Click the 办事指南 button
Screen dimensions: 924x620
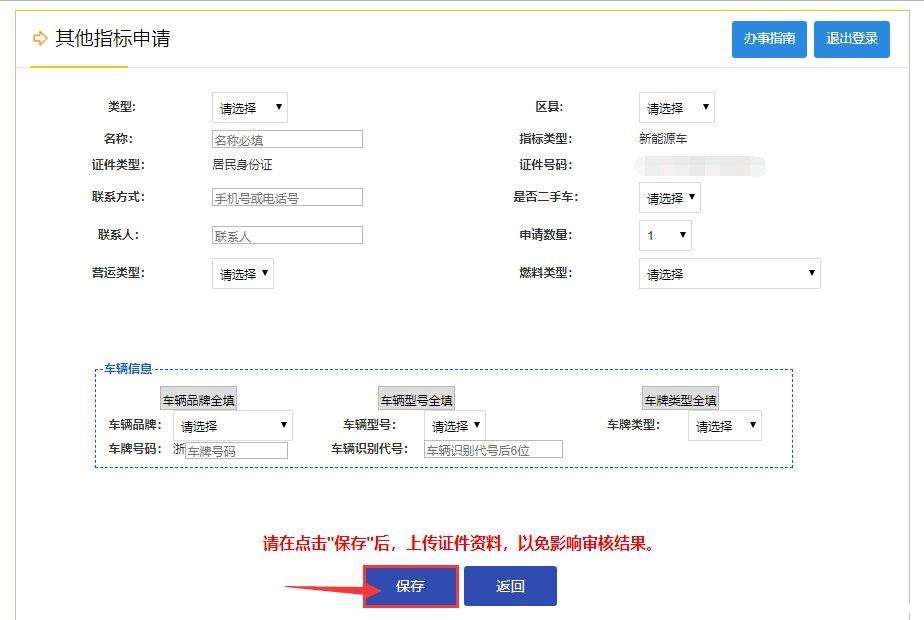click(x=769, y=39)
